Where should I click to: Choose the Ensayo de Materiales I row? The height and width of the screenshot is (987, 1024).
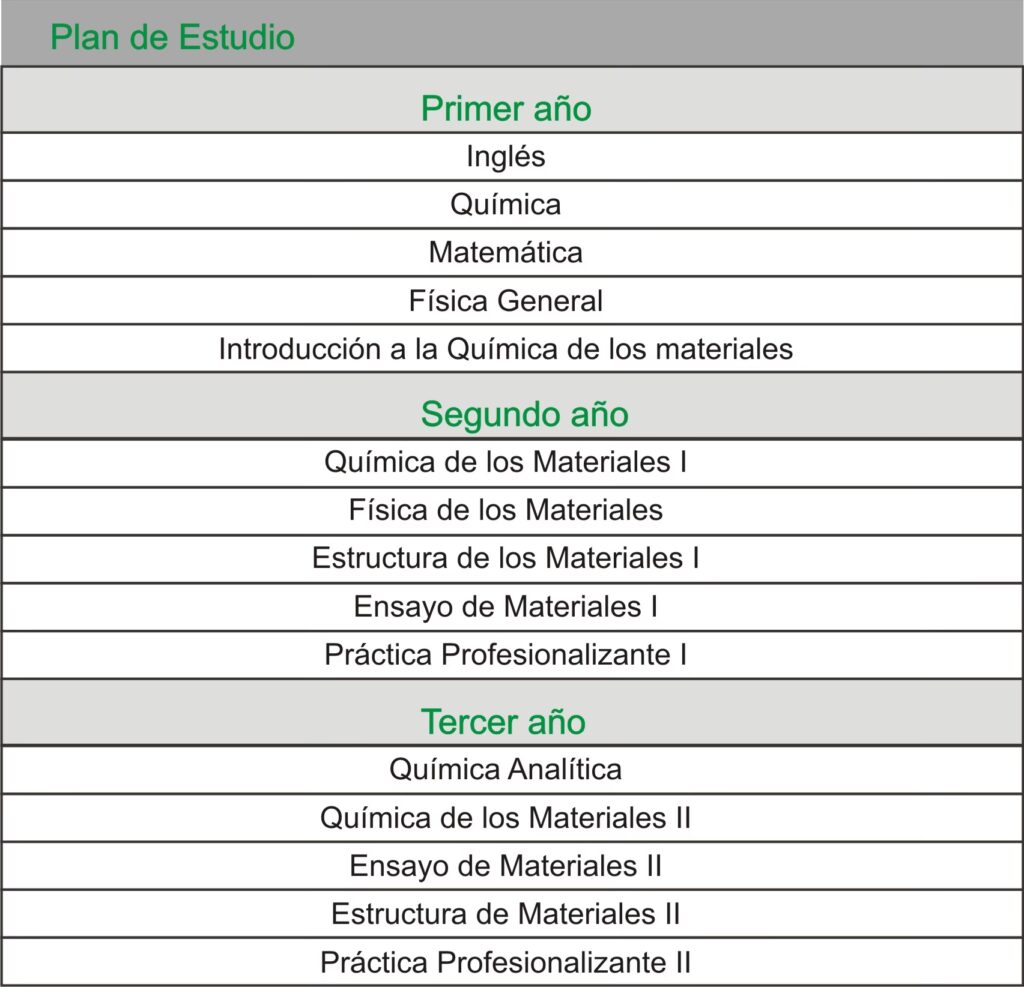(x=506, y=606)
